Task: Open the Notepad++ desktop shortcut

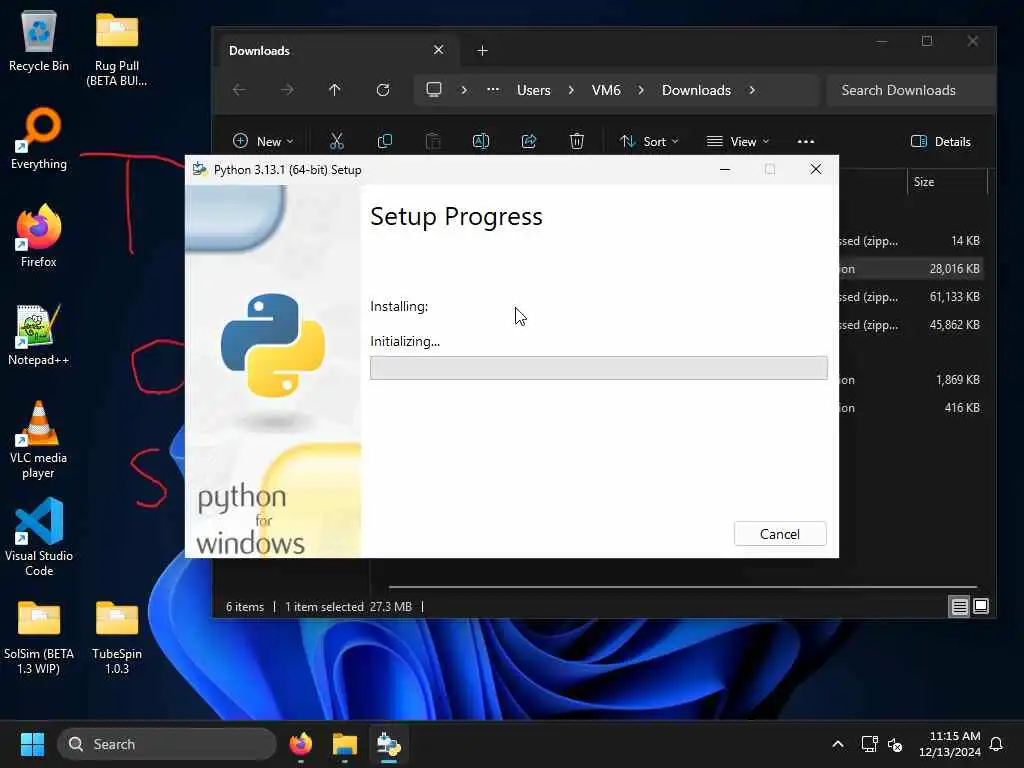Action: (39, 335)
